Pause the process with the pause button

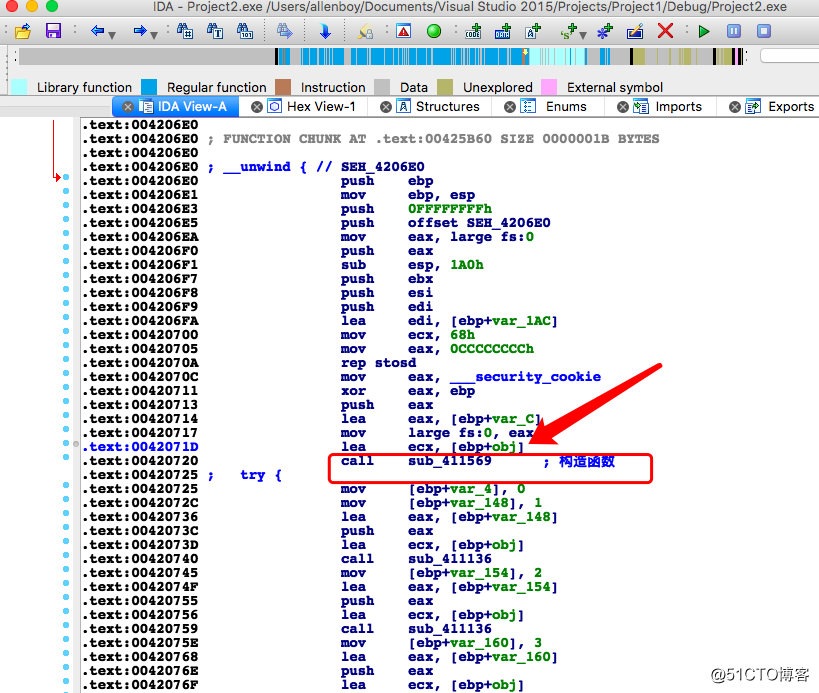point(734,31)
